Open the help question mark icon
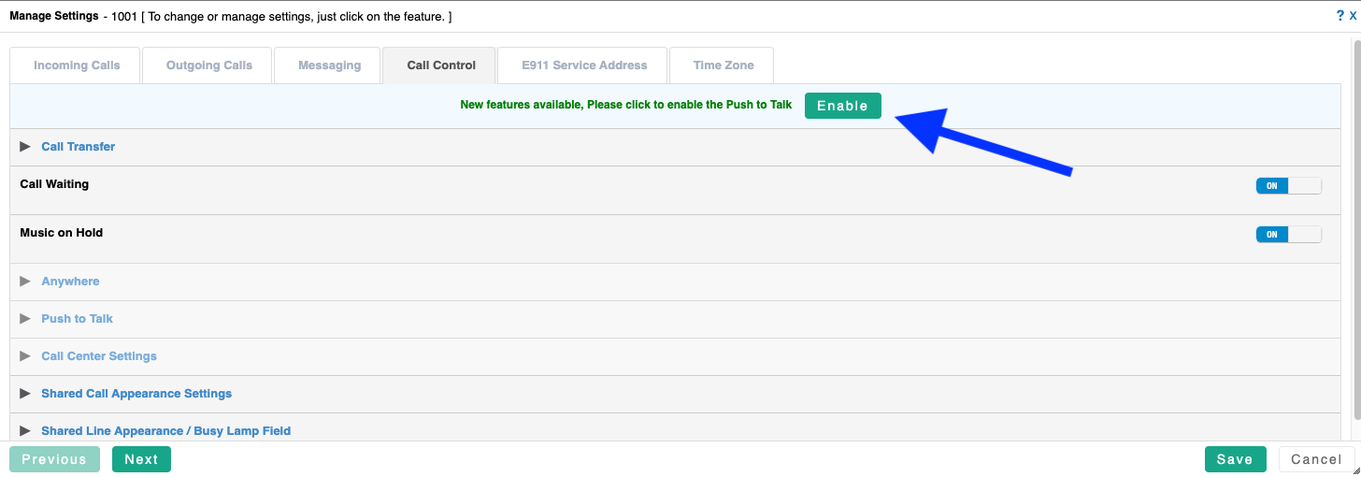This screenshot has width=1361, height=477. coord(1340,16)
